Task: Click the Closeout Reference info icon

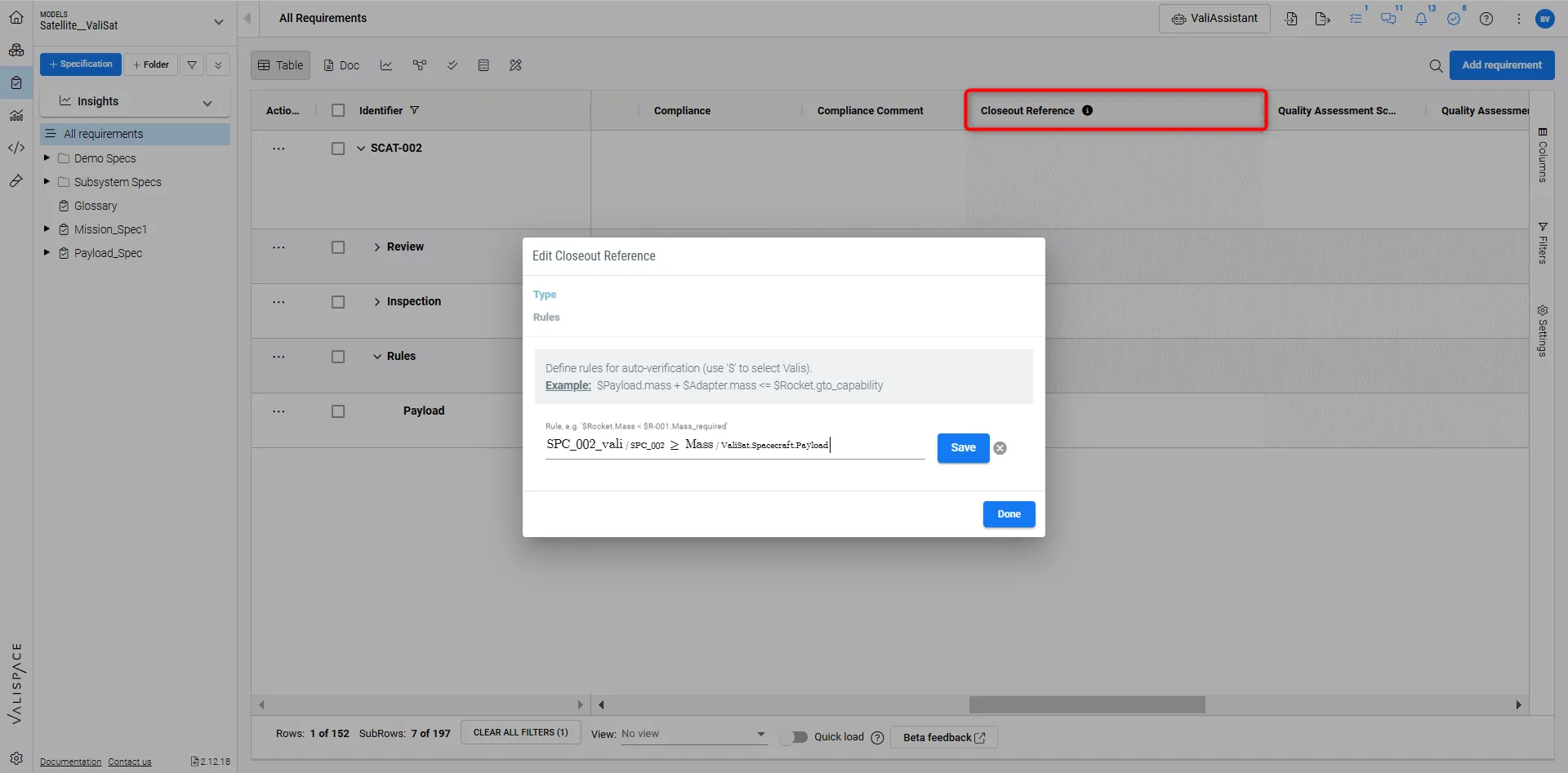Action: pos(1087,110)
